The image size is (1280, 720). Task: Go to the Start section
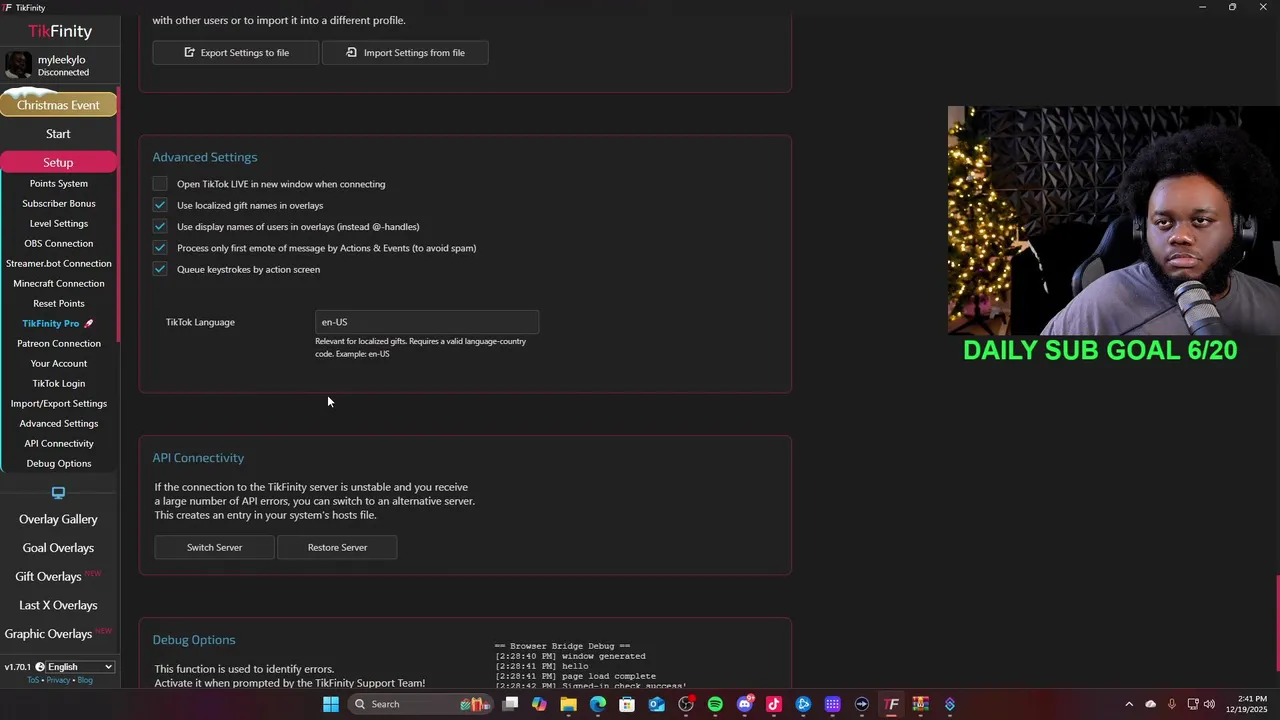tap(58, 134)
